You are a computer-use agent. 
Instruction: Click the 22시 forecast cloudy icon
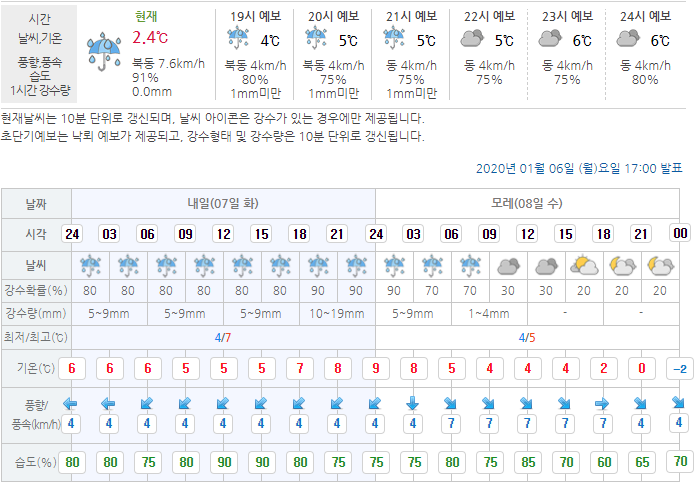(471, 39)
